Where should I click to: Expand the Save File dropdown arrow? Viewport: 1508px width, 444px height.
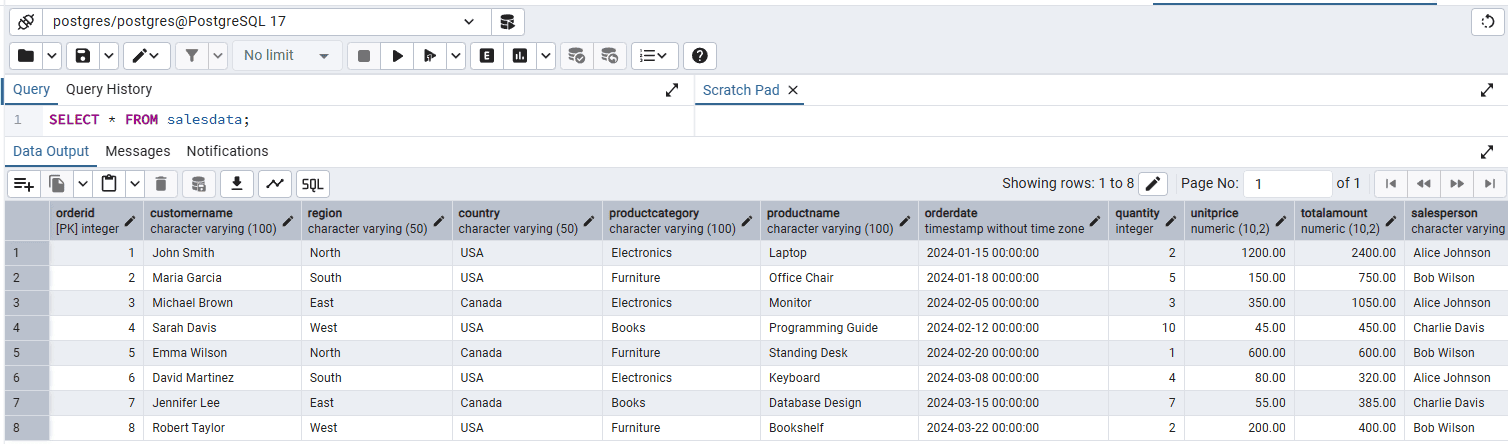pyautogui.click(x=110, y=56)
